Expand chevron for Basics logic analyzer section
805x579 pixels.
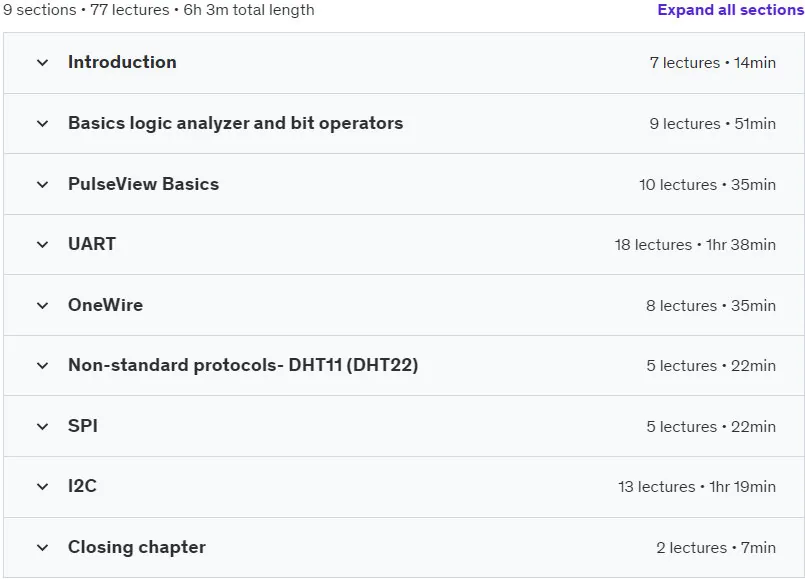[43, 124]
